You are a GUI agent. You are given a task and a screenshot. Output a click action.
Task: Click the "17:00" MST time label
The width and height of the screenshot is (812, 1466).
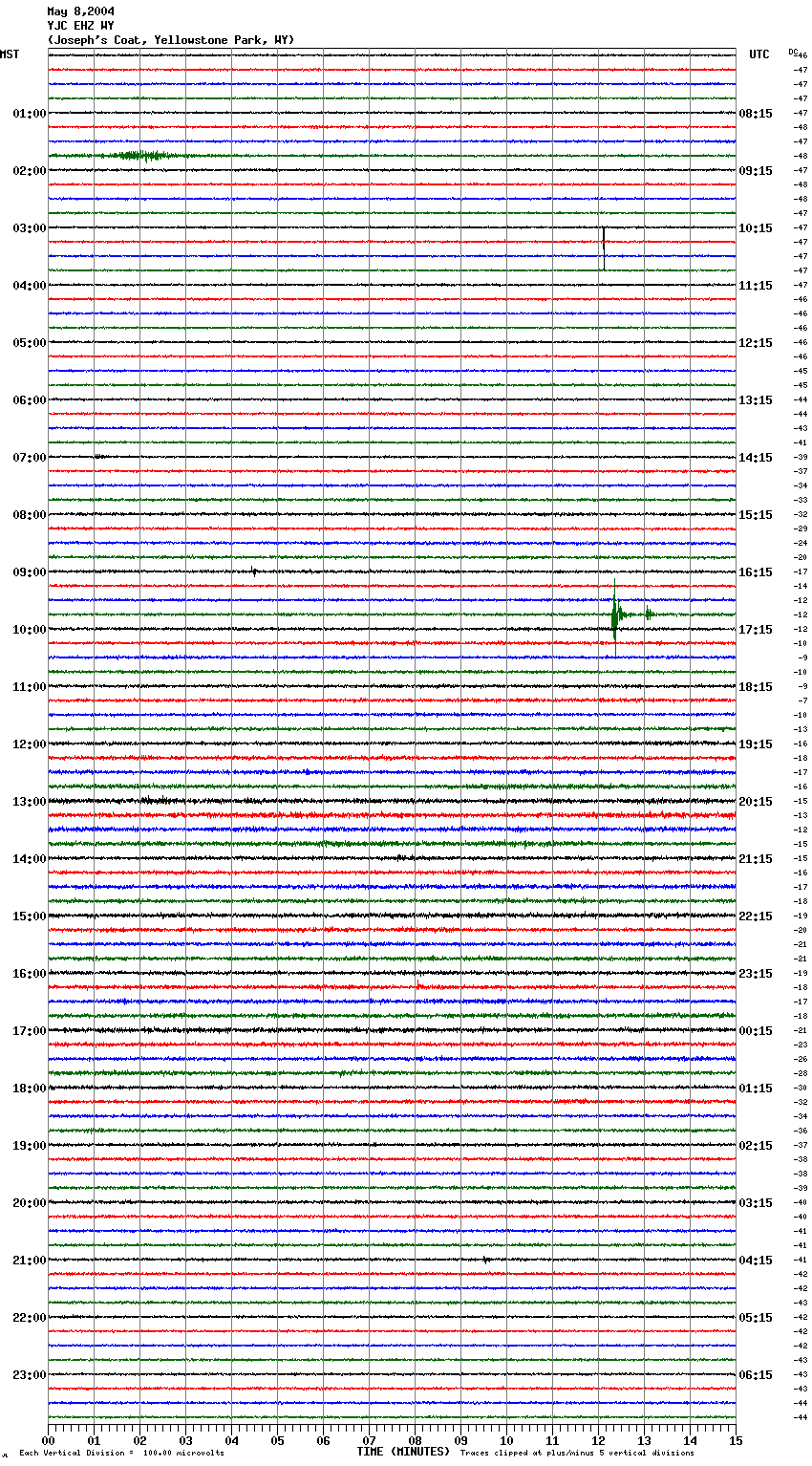[30, 1031]
